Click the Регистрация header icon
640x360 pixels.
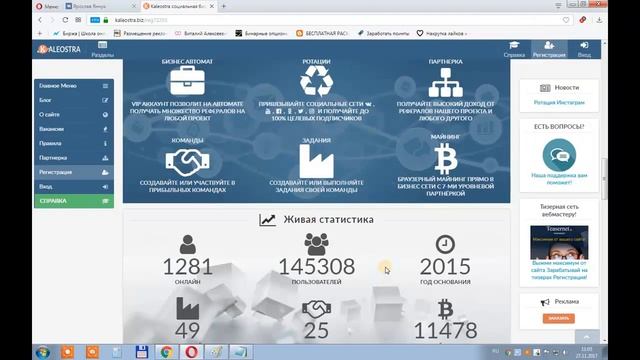point(549,49)
